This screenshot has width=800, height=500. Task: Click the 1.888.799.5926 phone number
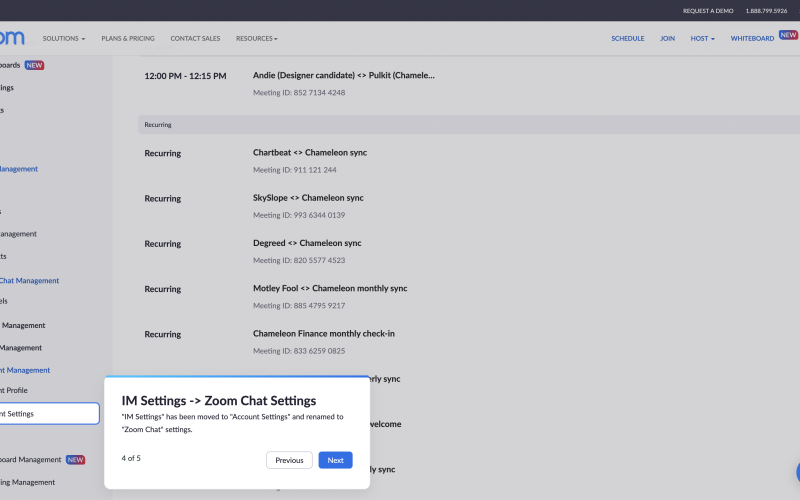coord(766,10)
